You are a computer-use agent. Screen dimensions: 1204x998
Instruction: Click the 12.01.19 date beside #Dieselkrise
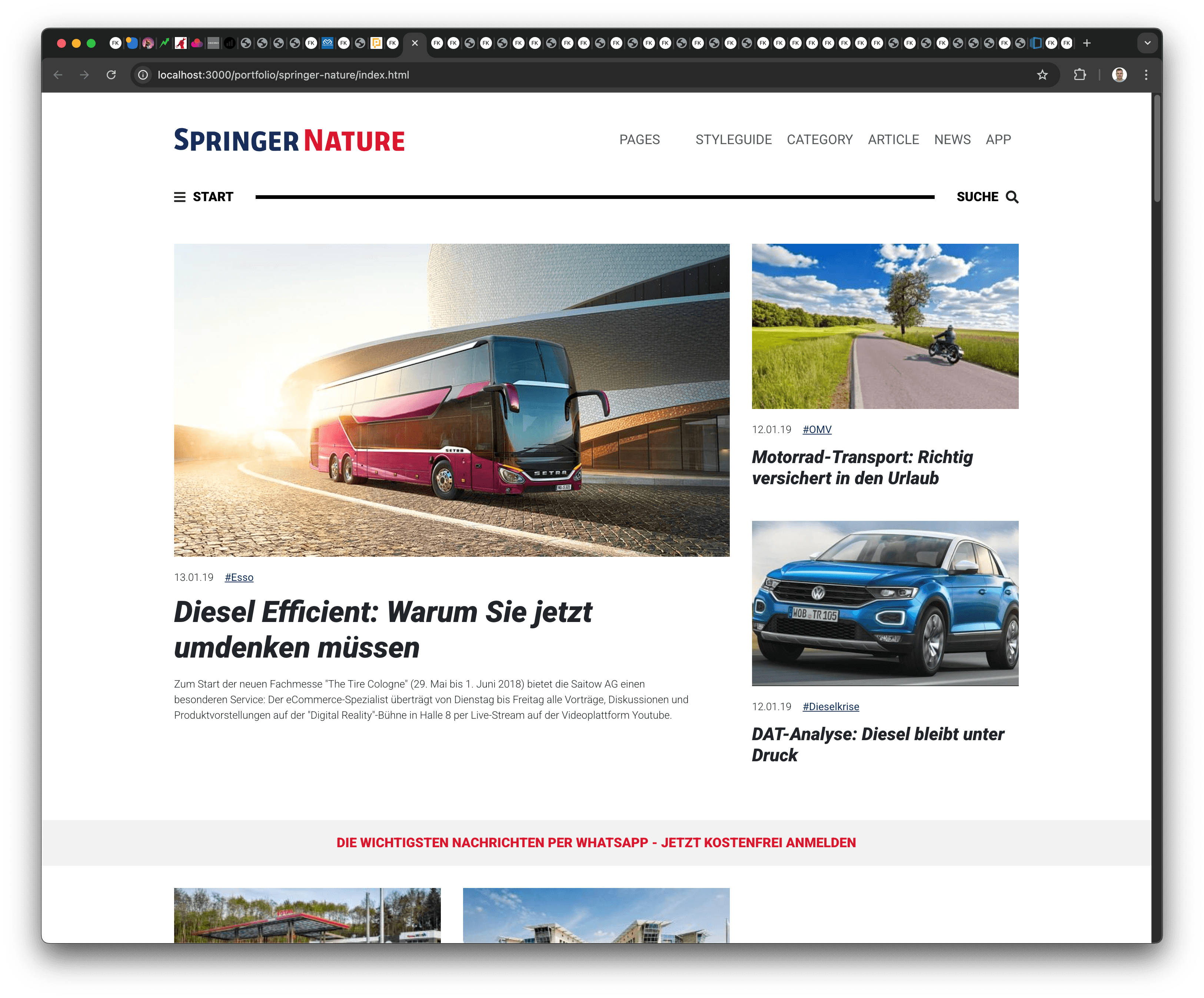point(772,707)
